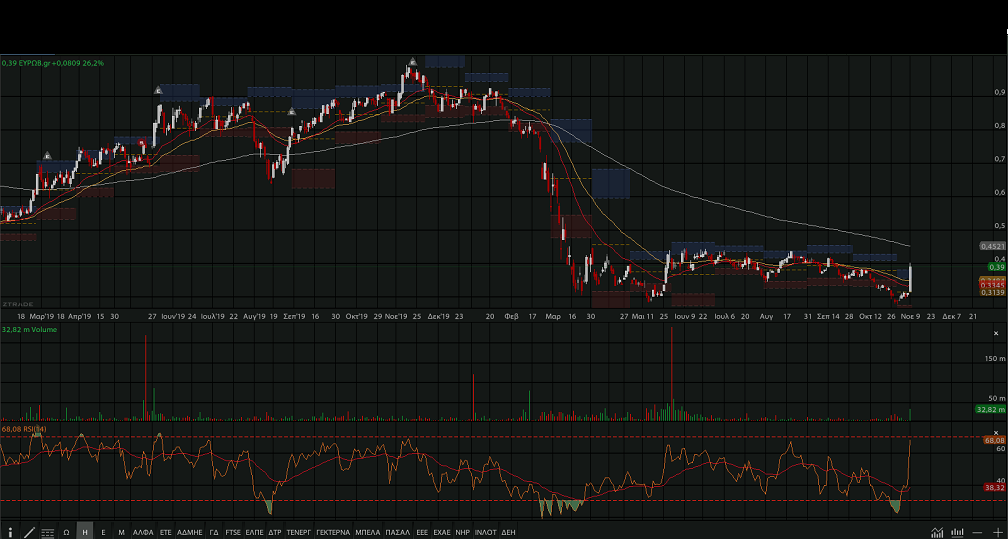Open the FTSE symbol tab
The height and width of the screenshot is (539, 1008).
[x=233, y=532]
